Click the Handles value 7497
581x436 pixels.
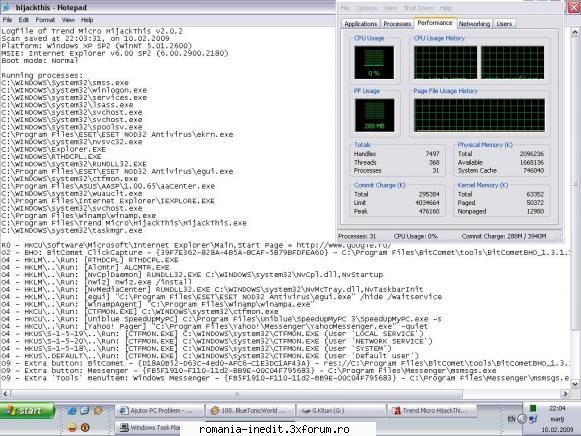tap(432, 154)
